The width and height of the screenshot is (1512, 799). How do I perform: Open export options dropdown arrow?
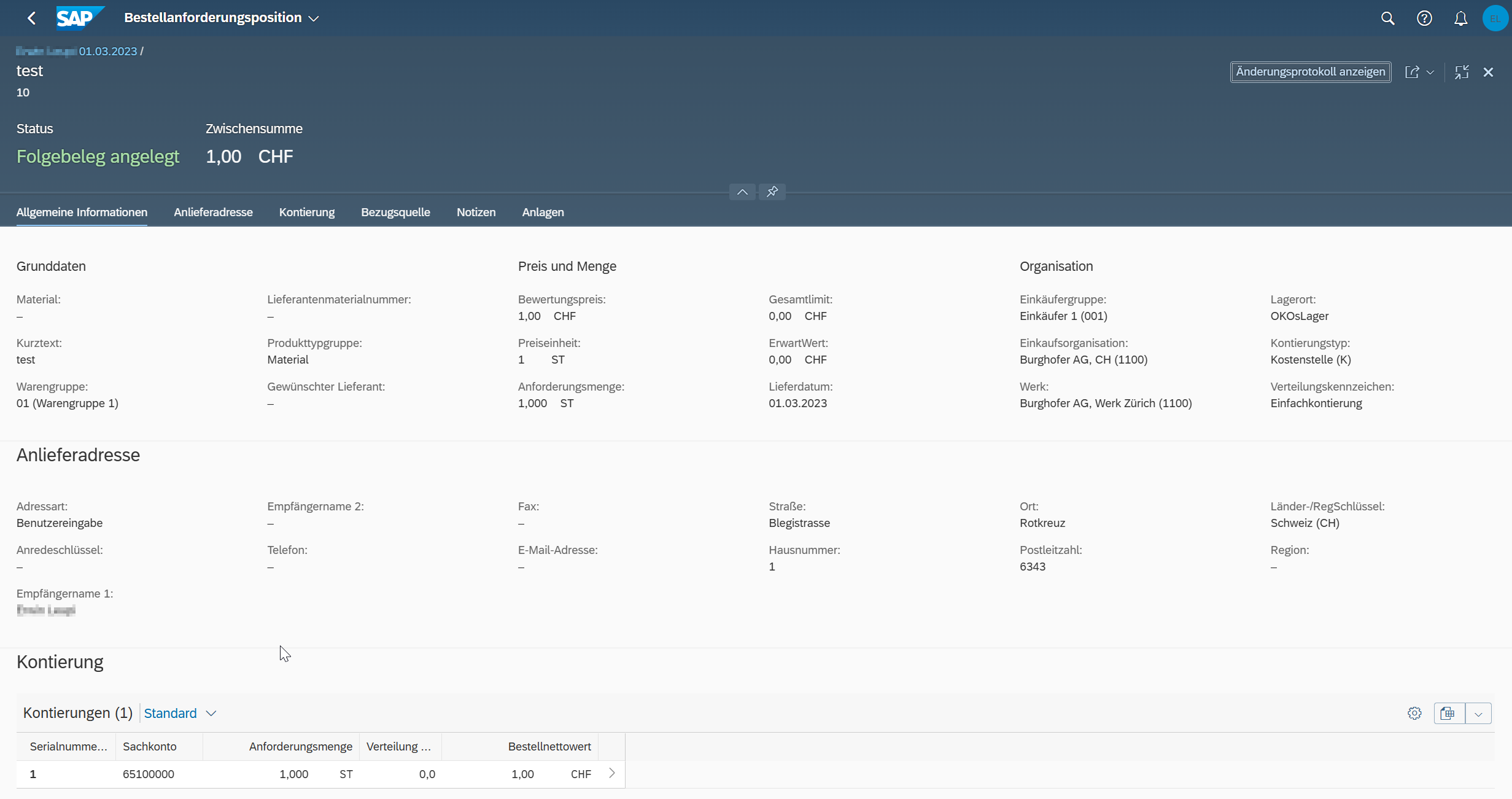[1478, 714]
